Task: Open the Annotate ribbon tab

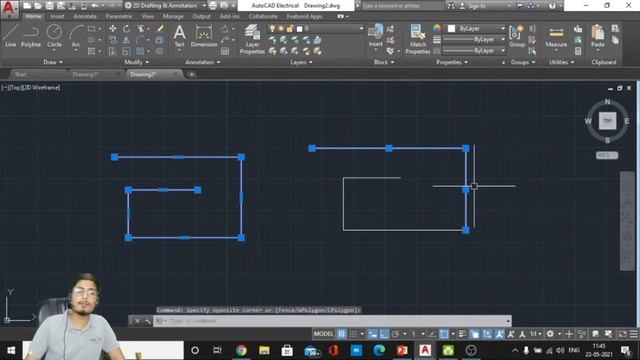Action: tap(84, 16)
